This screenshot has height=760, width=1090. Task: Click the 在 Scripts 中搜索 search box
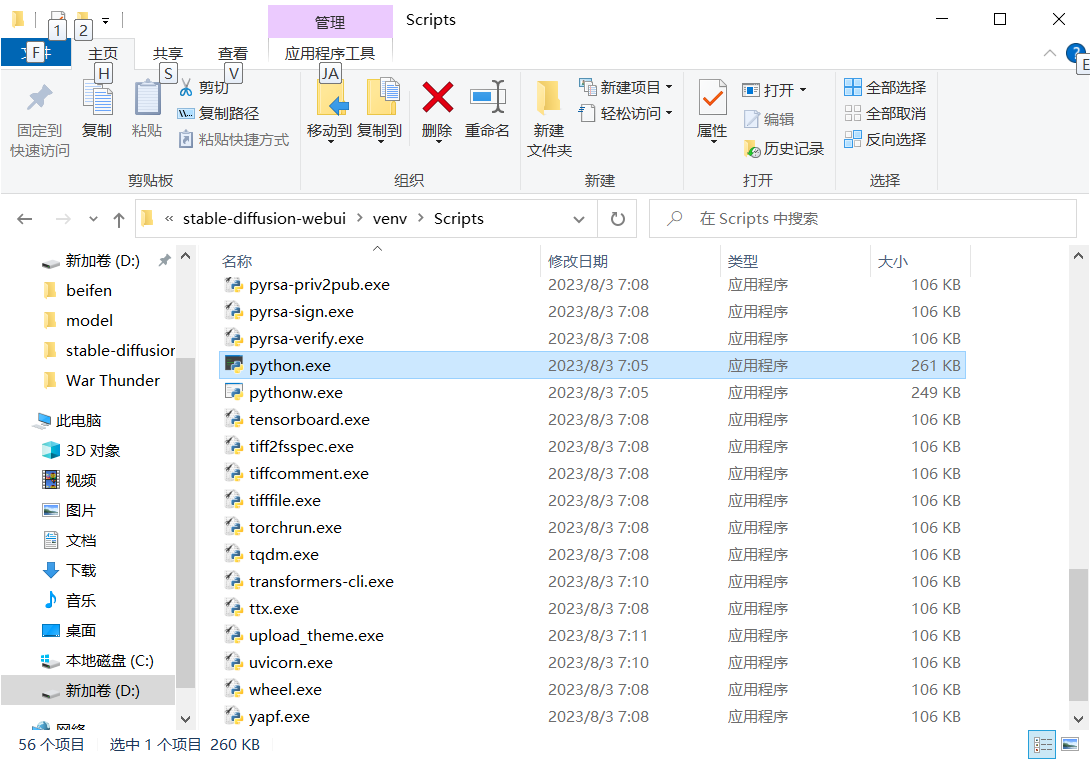(x=863, y=219)
